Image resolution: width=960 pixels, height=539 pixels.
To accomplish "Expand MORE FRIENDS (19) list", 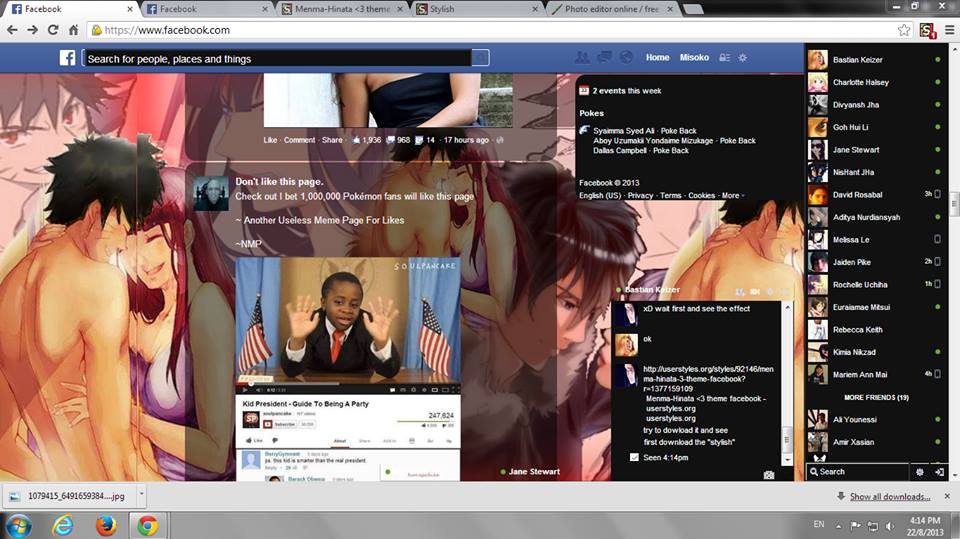I will pos(876,398).
